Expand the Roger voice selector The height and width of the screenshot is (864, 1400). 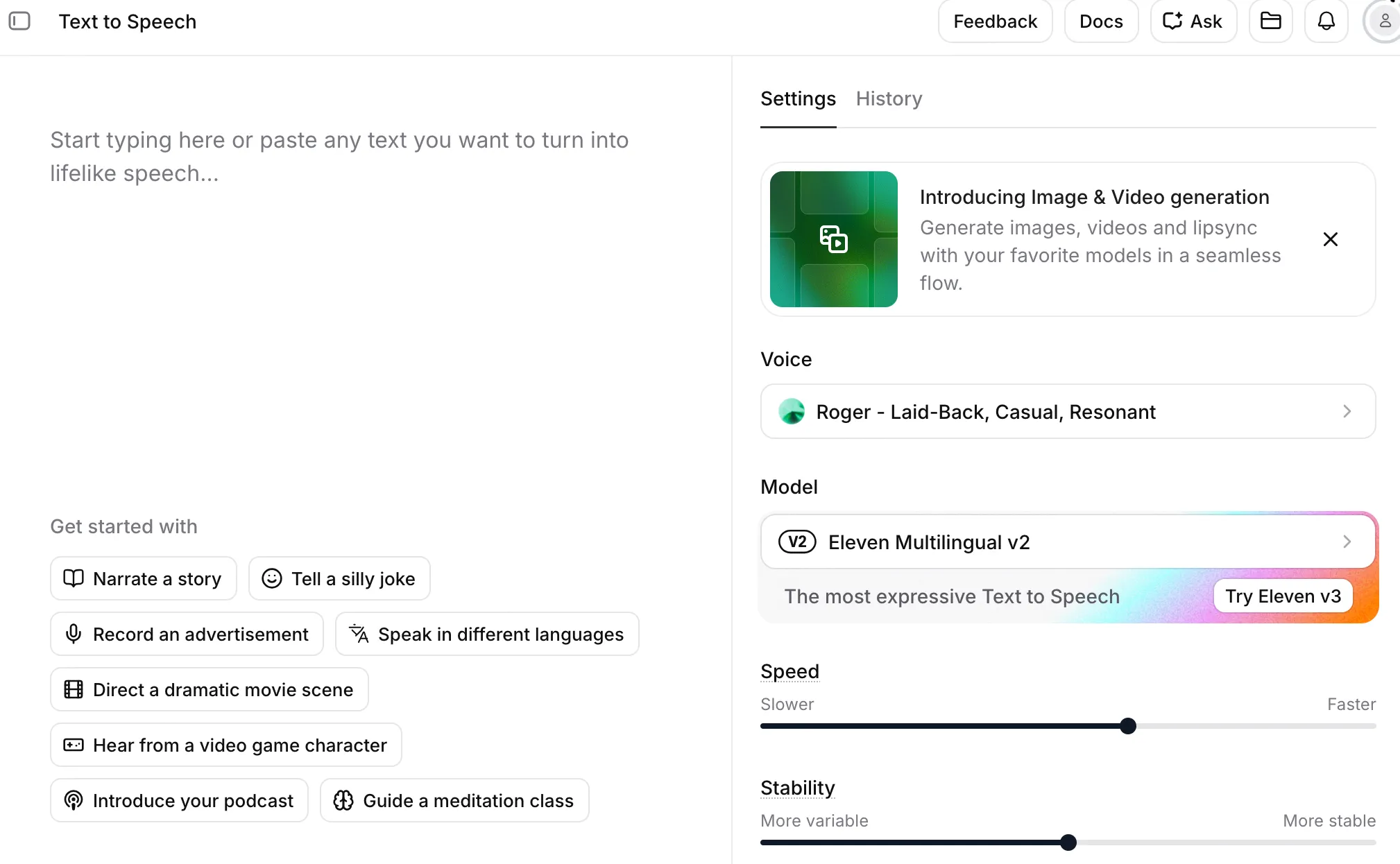click(1068, 411)
